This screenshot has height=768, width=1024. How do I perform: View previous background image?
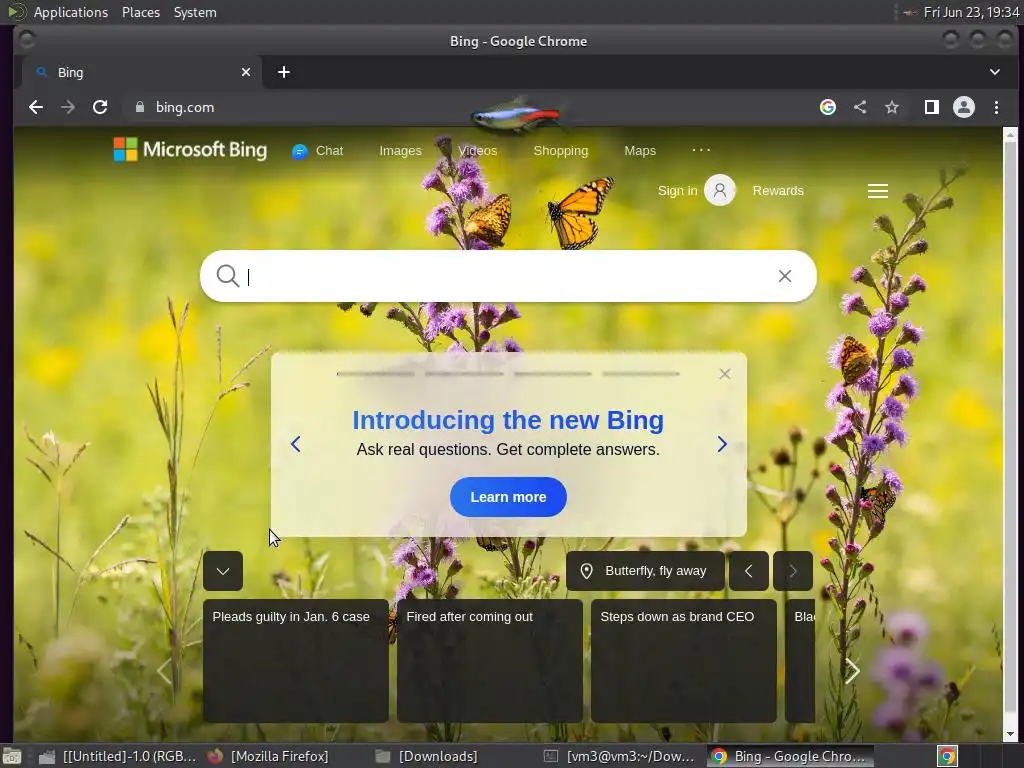click(x=748, y=571)
